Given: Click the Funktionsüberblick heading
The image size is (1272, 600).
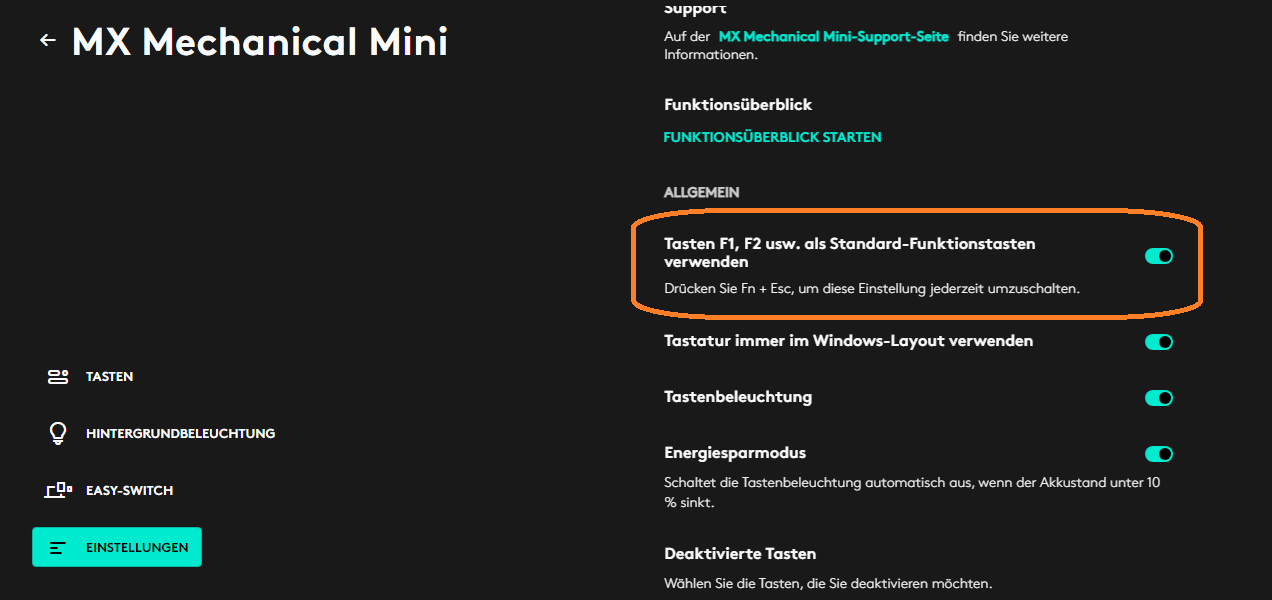Looking at the screenshot, I should click(x=737, y=104).
